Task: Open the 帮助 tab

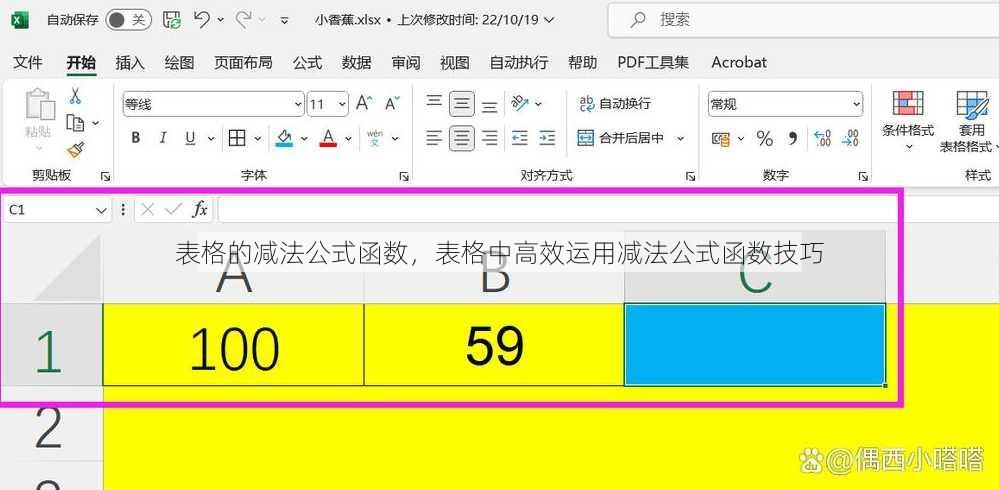Action: click(582, 62)
